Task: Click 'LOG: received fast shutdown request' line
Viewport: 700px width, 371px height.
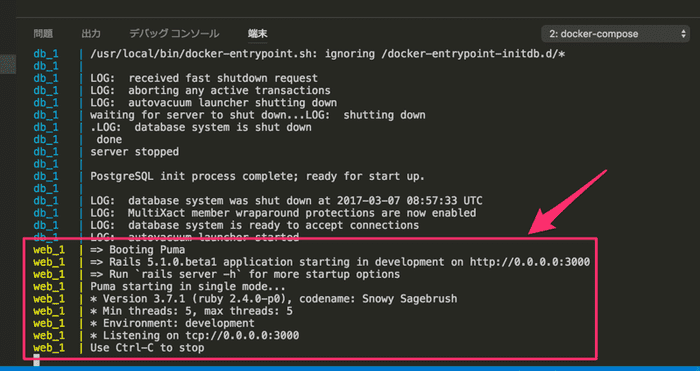Action: [204, 79]
